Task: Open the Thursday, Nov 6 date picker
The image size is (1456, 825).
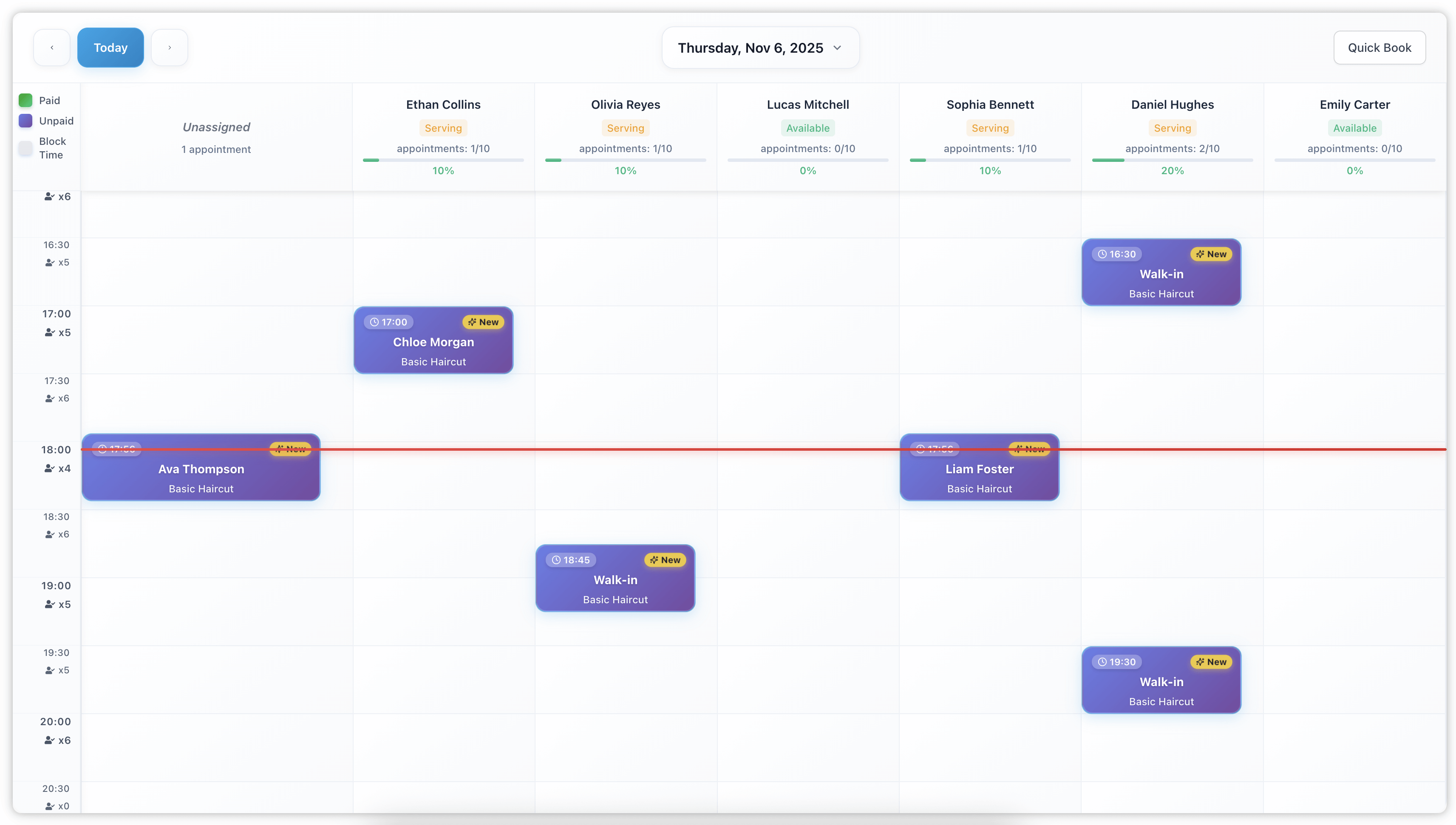Action: [760, 48]
